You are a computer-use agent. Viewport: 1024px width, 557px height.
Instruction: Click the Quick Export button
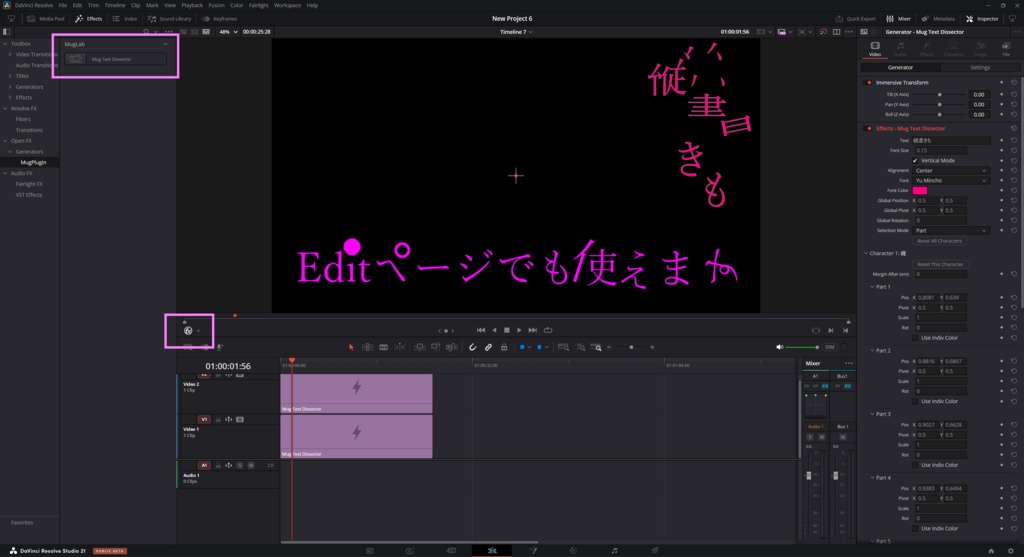coord(856,19)
